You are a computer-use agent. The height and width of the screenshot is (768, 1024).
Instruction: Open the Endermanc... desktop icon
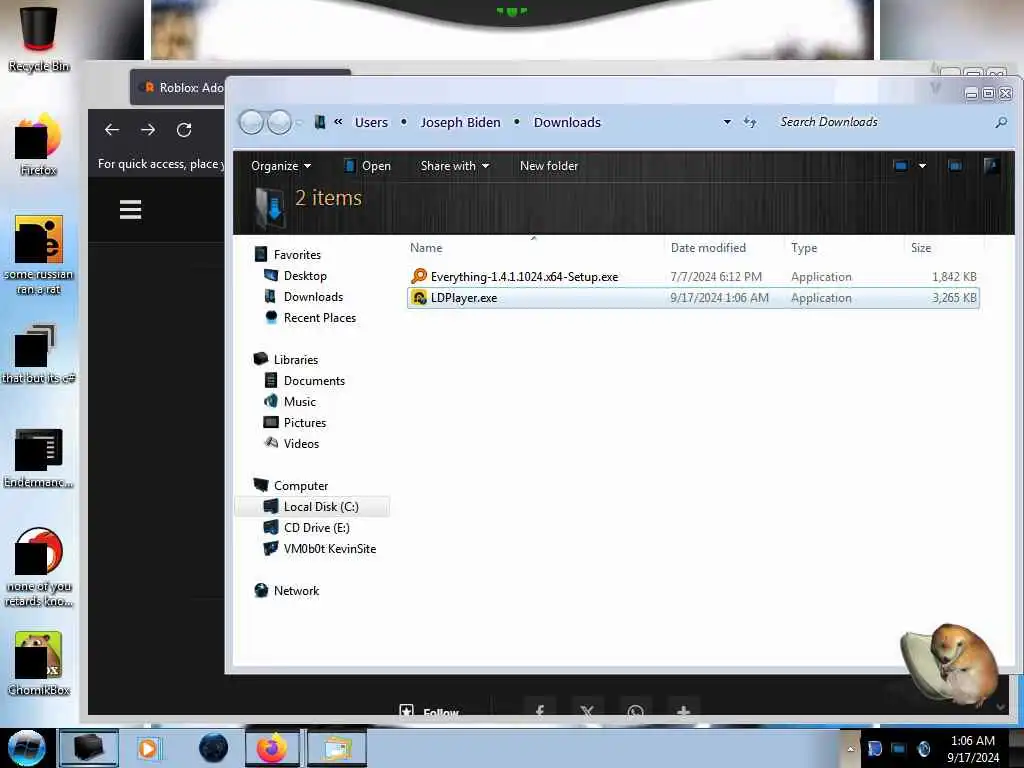tap(39, 458)
